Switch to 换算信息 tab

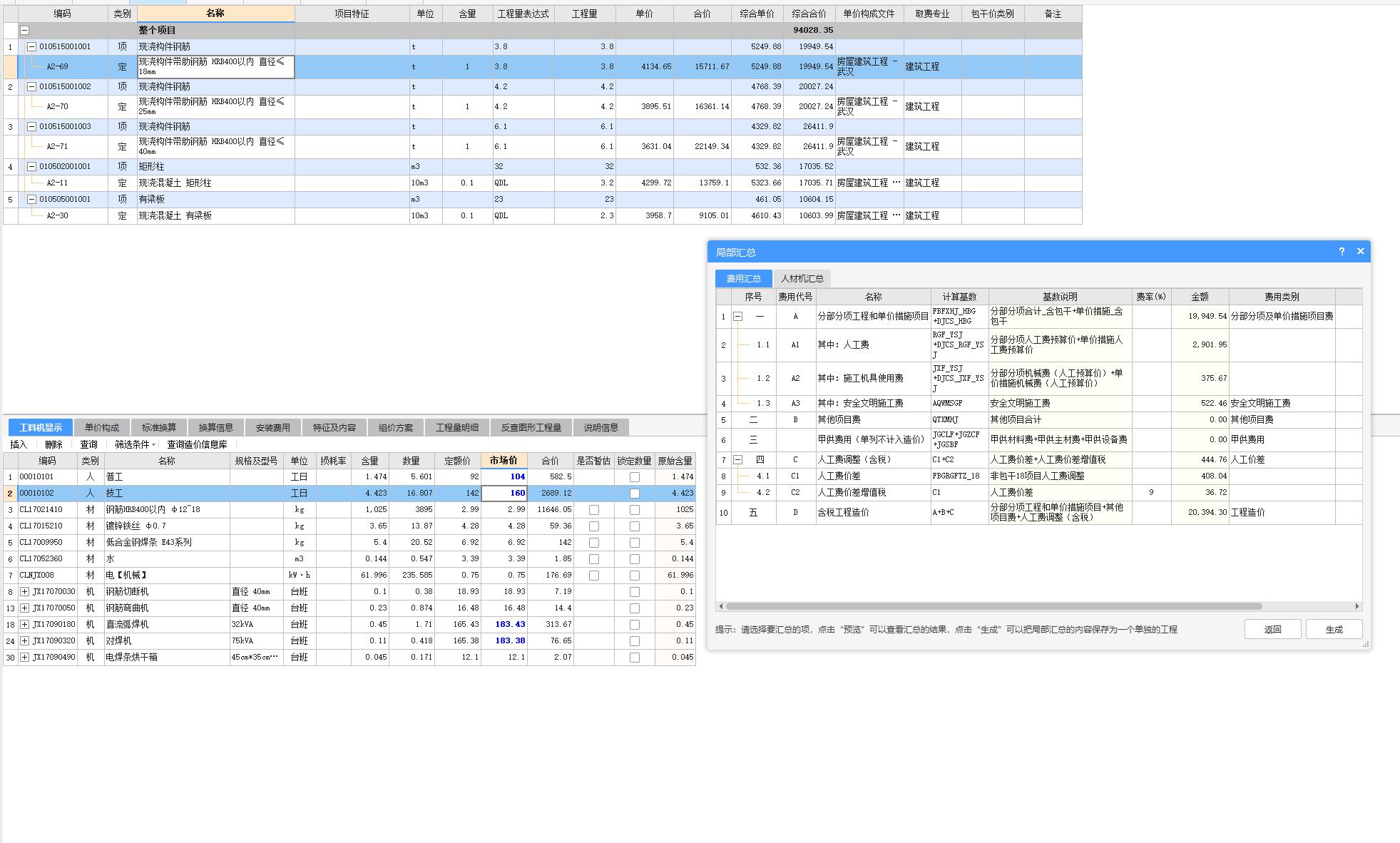pos(216,427)
